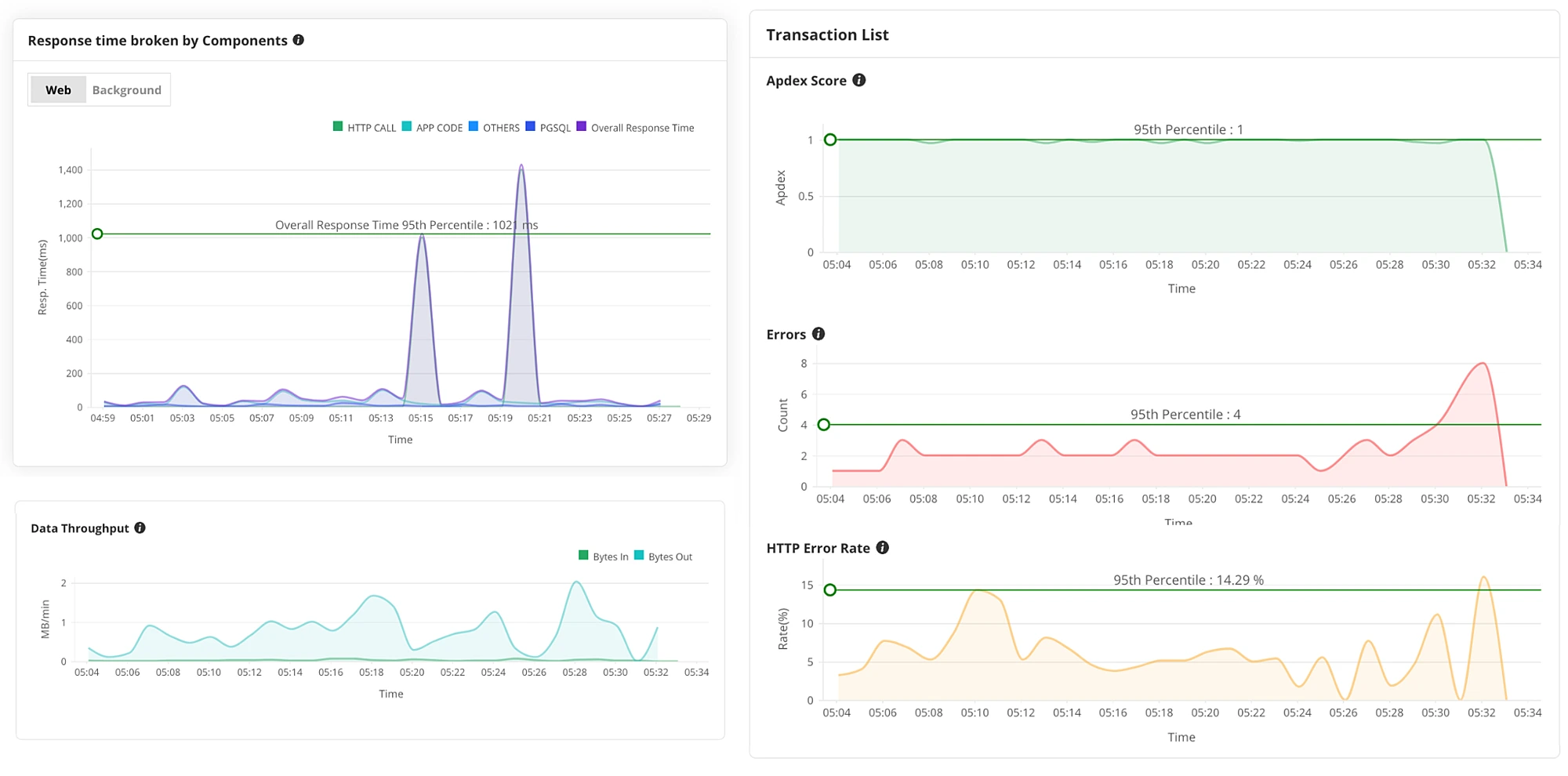Toggle visibility of the PGSQL series

click(551, 126)
